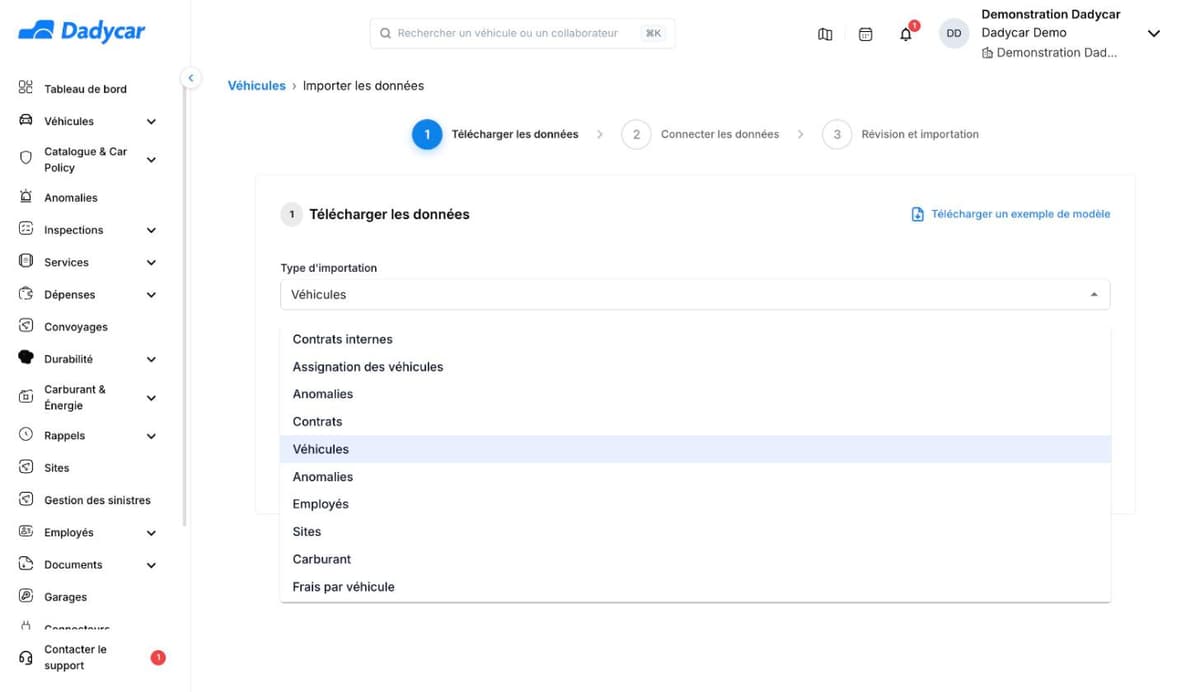Open the map view icon
The height and width of the screenshot is (692, 1200).
[x=825, y=34]
